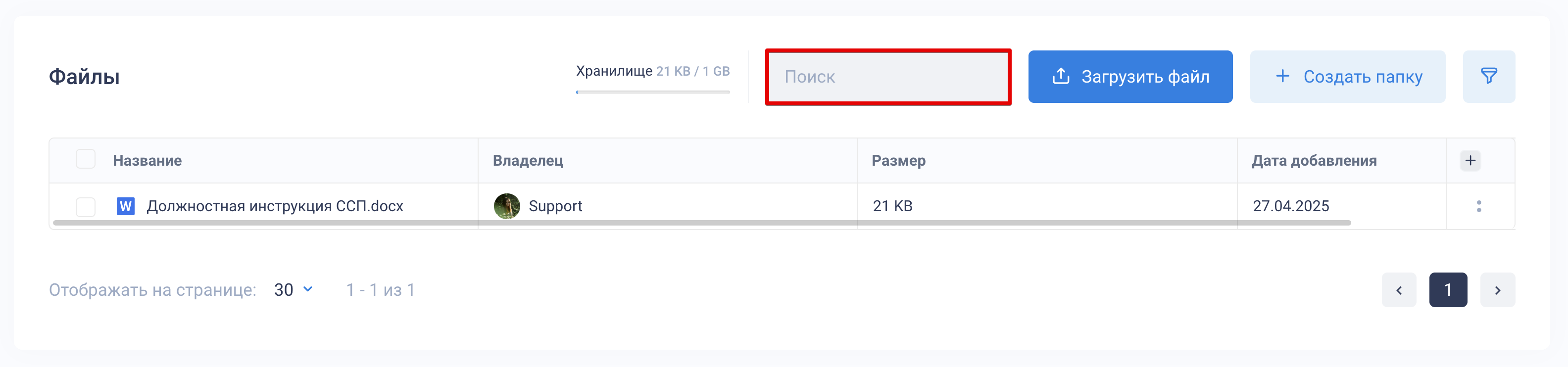Click the add column plus icon
This screenshot has width=1568, height=367.
click(1470, 161)
